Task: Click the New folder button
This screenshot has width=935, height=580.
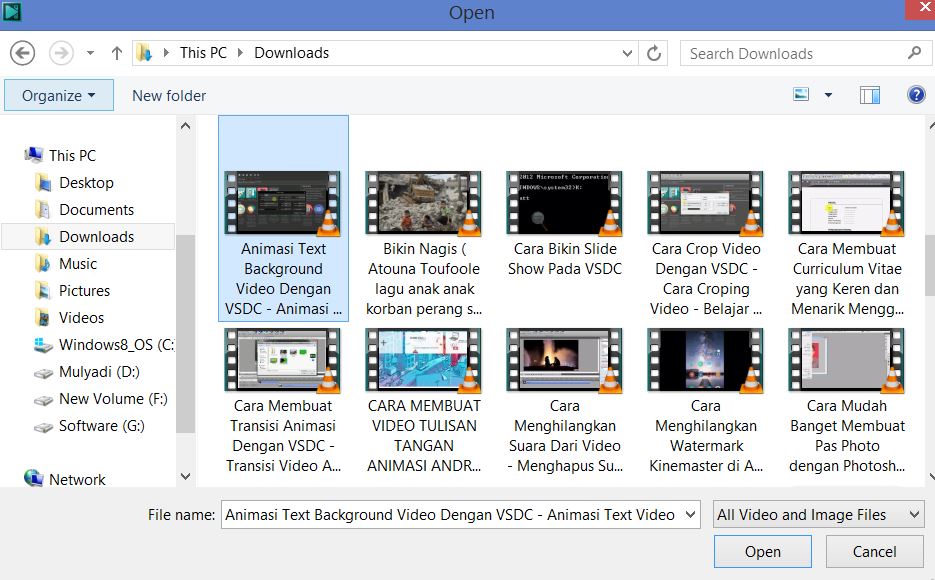Action: [x=169, y=96]
